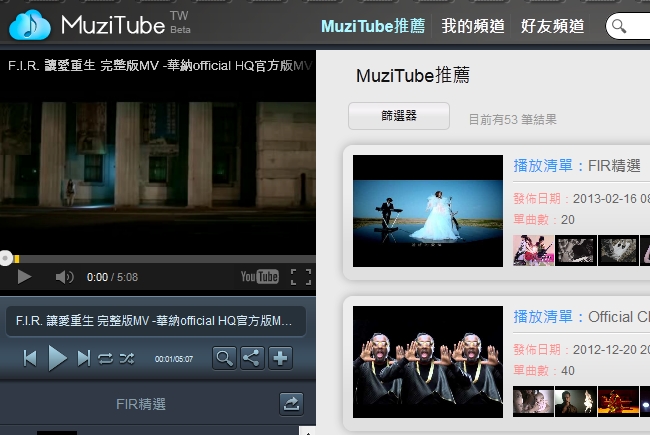Viewport: 650px width, 435px height.
Task: Open the 播放清單：FIR精選 link
Action: (577, 166)
